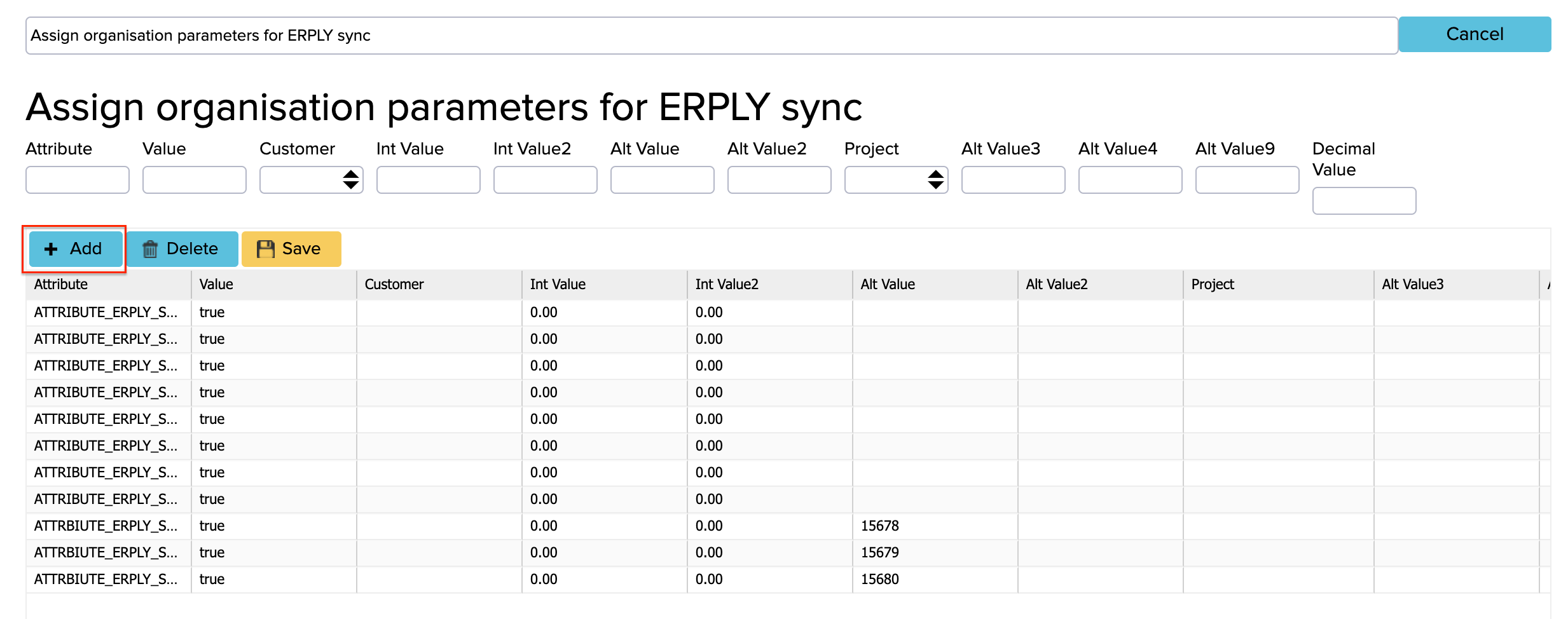
Task: Open the Customer filter dropdown
Action: [311, 180]
